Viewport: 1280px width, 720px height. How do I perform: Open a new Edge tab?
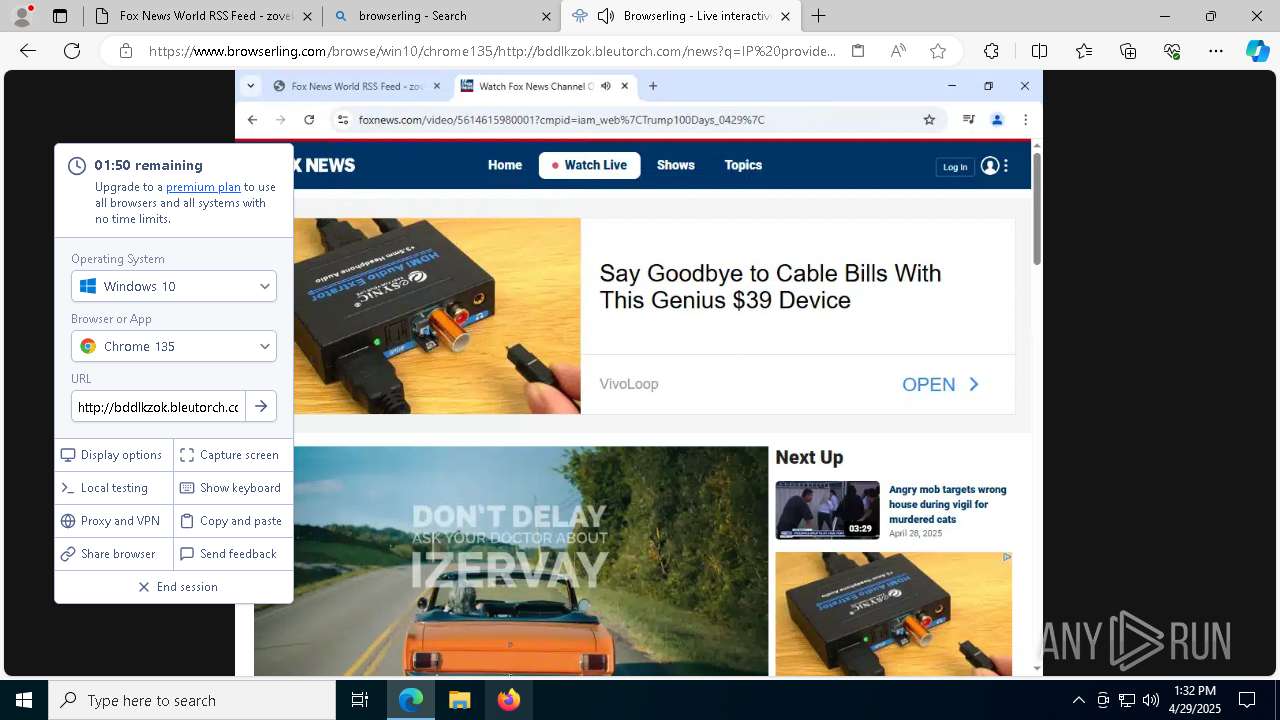(818, 16)
